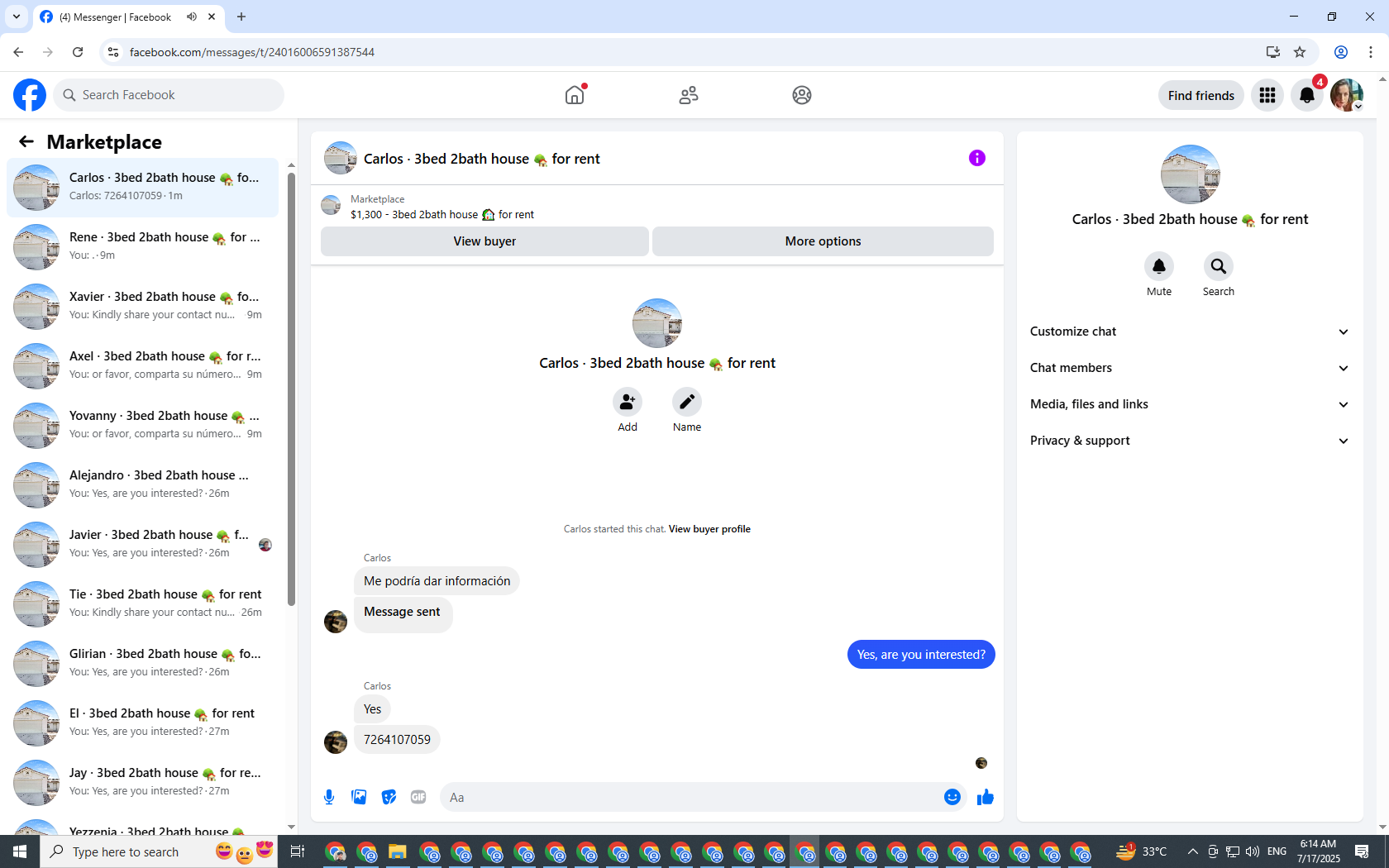Click the Add people icon
1389x868 pixels.
click(x=628, y=402)
